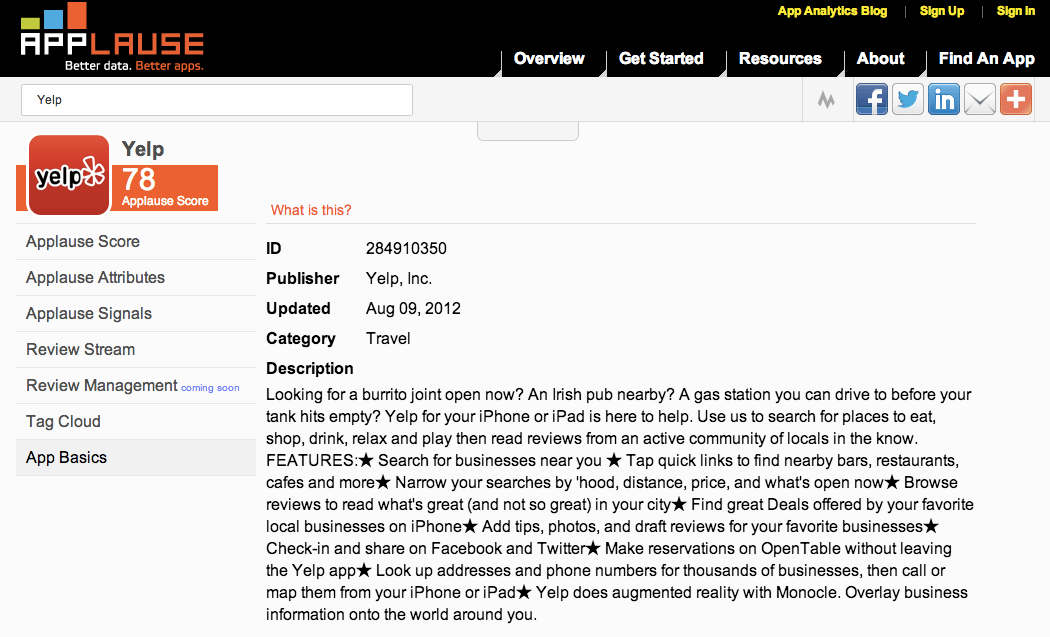Viewport: 1050px width, 637px height.
Task: Click the search field containing 'Yelp'
Action: coord(216,100)
